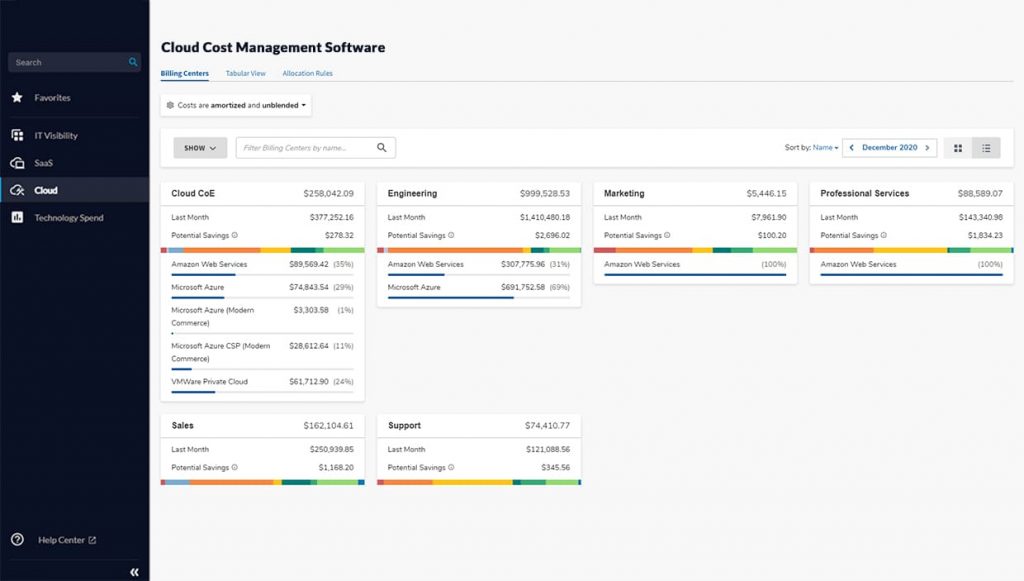Click the search magnifier in filter field
The image size is (1024, 581).
point(380,146)
